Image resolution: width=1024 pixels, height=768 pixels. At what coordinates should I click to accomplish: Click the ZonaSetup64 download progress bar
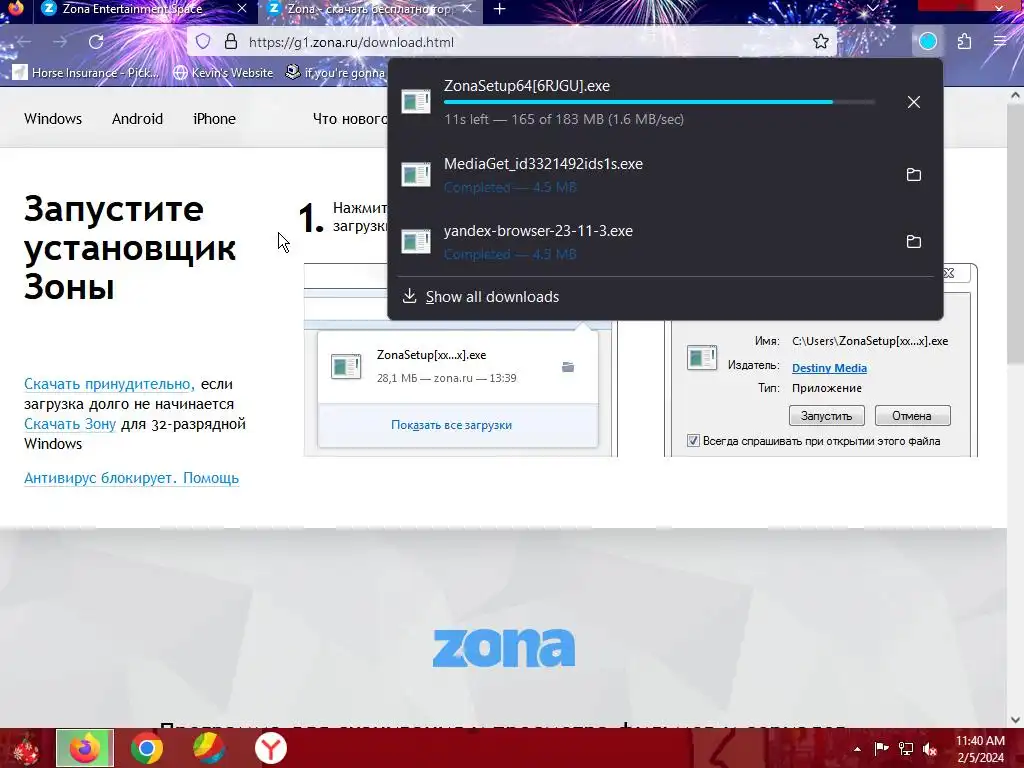[x=659, y=102]
